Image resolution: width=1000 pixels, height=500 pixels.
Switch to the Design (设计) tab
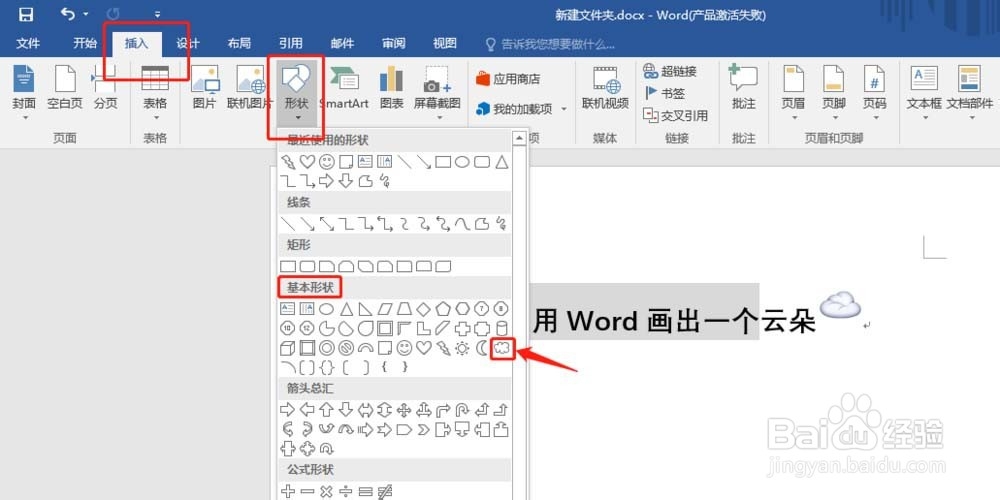(188, 43)
